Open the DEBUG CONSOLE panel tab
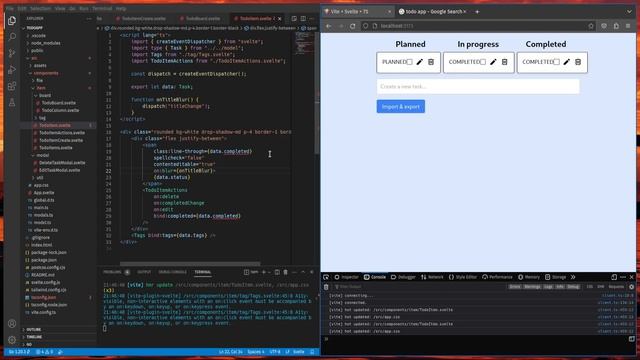The width and height of the screenshot is (640, 360). click(x=172, y=272)
